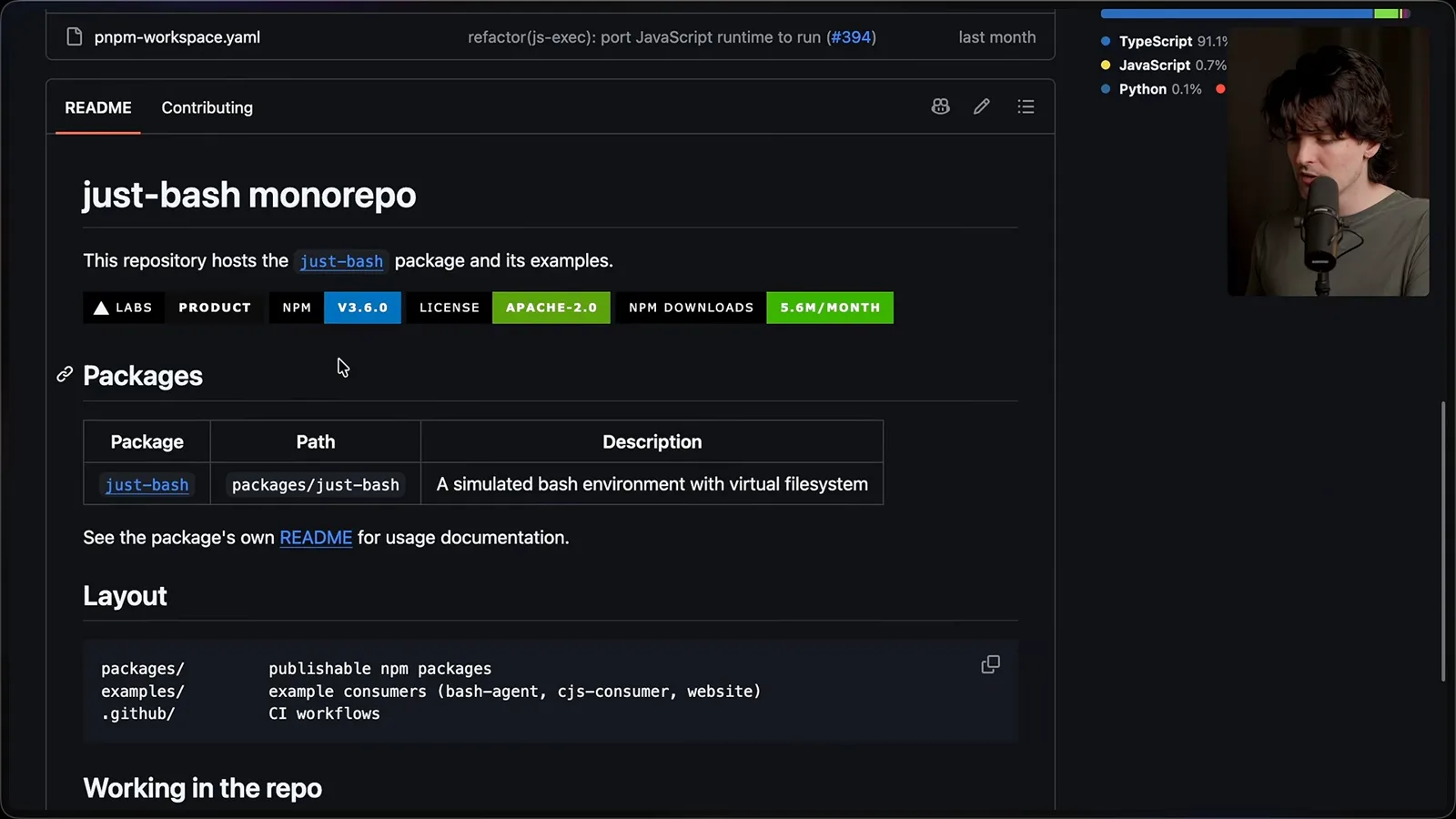Viewport: 1456px width, 819px height.
Task: Switch to the Contributing tab
Action: (x=207, y=107)
